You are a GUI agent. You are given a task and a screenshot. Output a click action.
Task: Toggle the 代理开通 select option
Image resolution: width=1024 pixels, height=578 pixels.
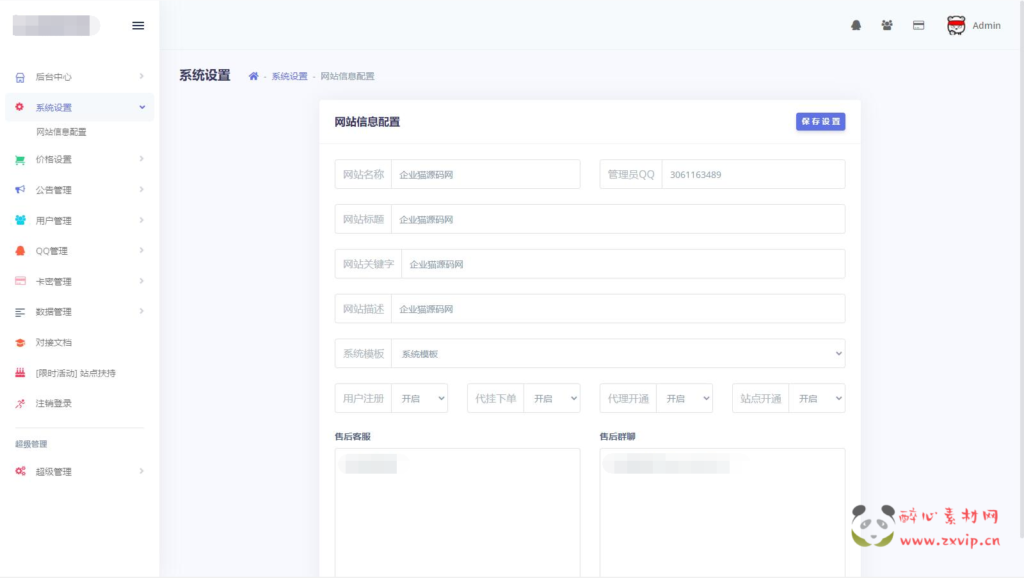(684, 398)
